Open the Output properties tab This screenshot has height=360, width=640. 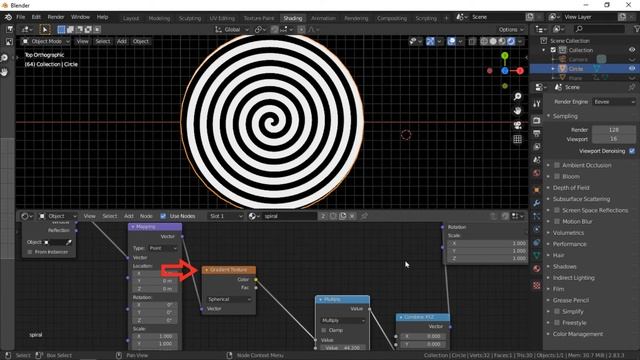tap(537, 133)
